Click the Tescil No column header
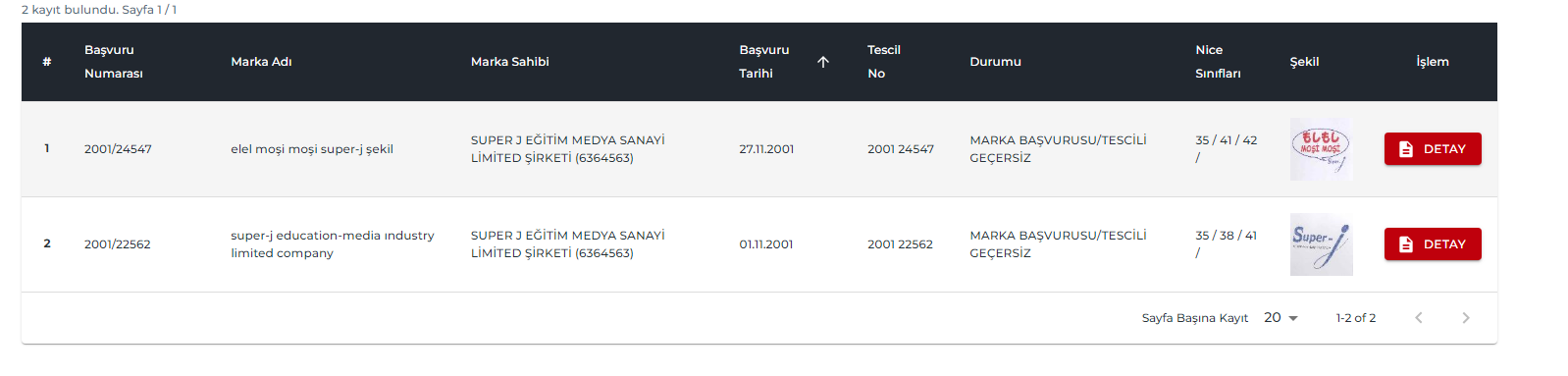The width and height of the screenshot is (1568, 376). pyautogui.click(x=884, y=62)
